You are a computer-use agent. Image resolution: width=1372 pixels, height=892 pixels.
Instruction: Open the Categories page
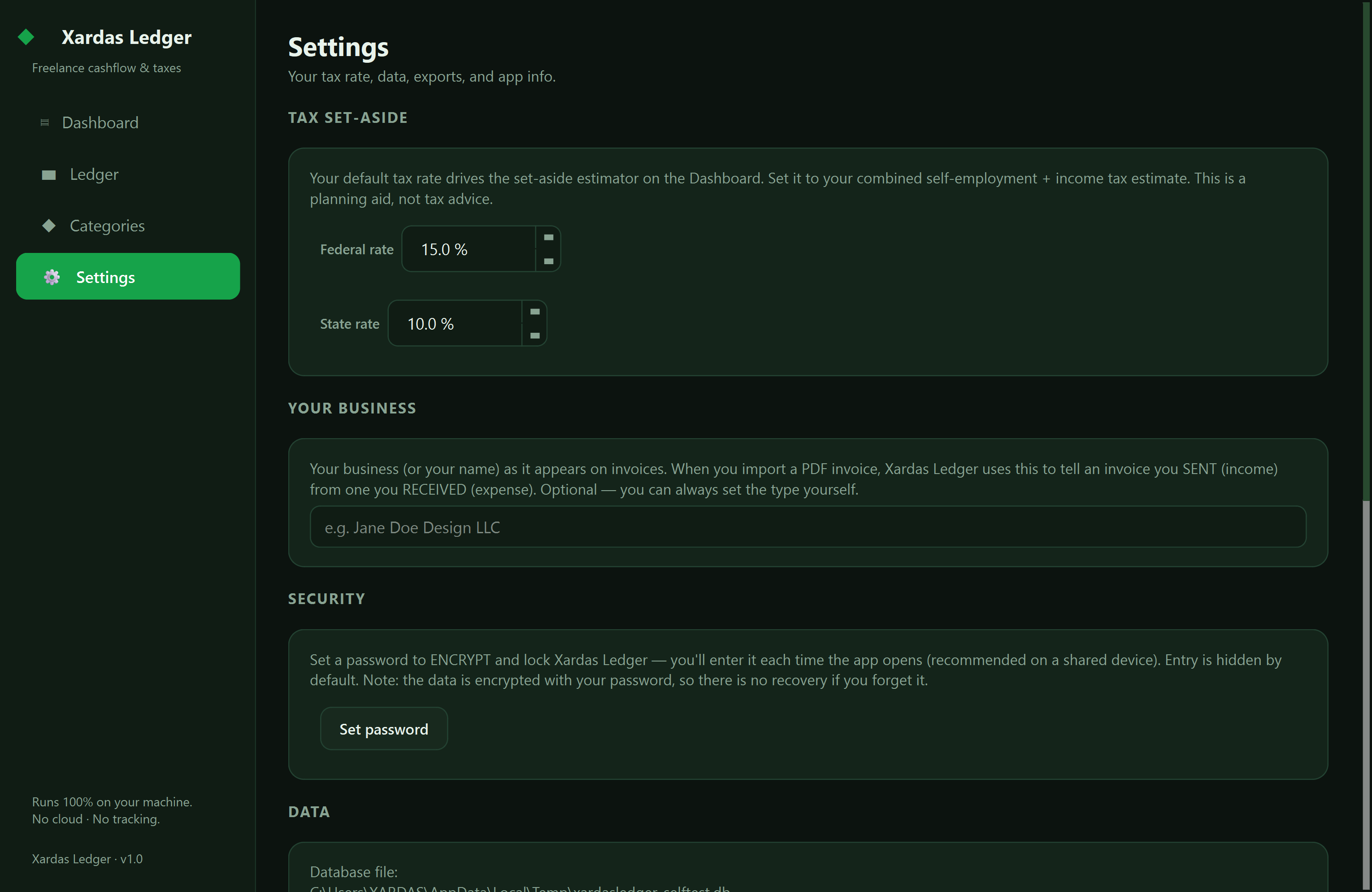(128, 226)
